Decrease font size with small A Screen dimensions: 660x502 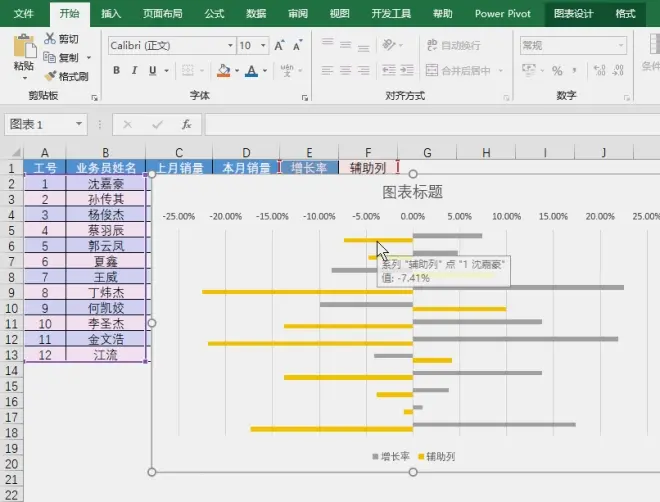(x=298, y=45)
